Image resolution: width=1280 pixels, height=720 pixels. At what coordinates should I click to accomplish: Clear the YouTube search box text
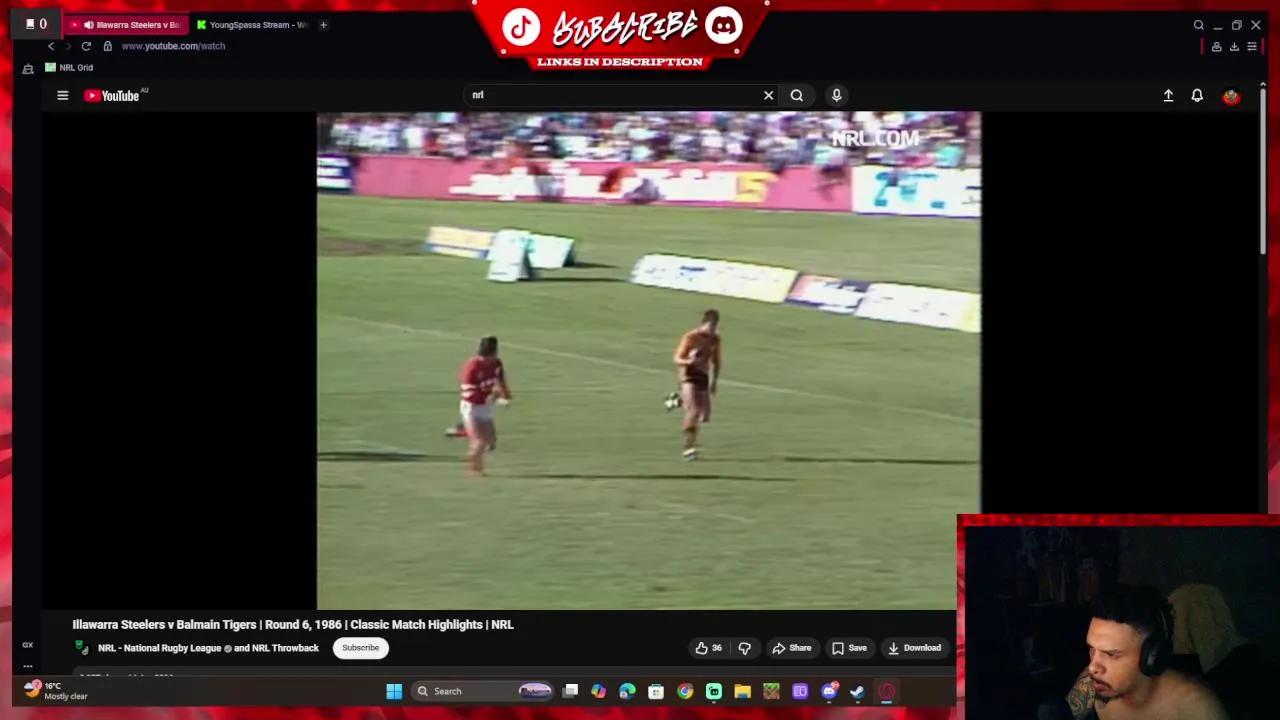pyautogui.click(x=768, y=95)
